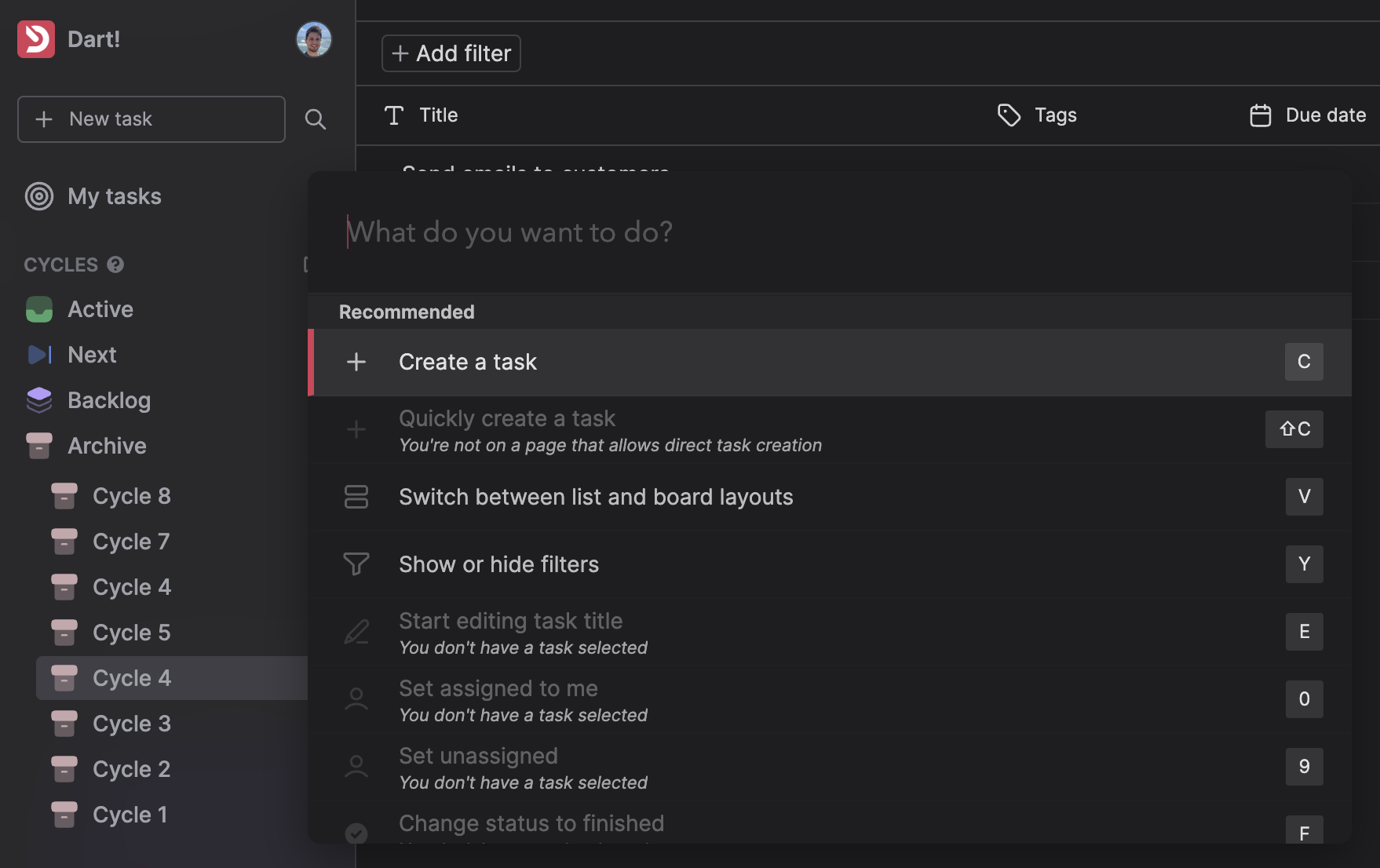Open My tasks target icon
This screenshot has height=868, width=1380.
click(39, 196)
